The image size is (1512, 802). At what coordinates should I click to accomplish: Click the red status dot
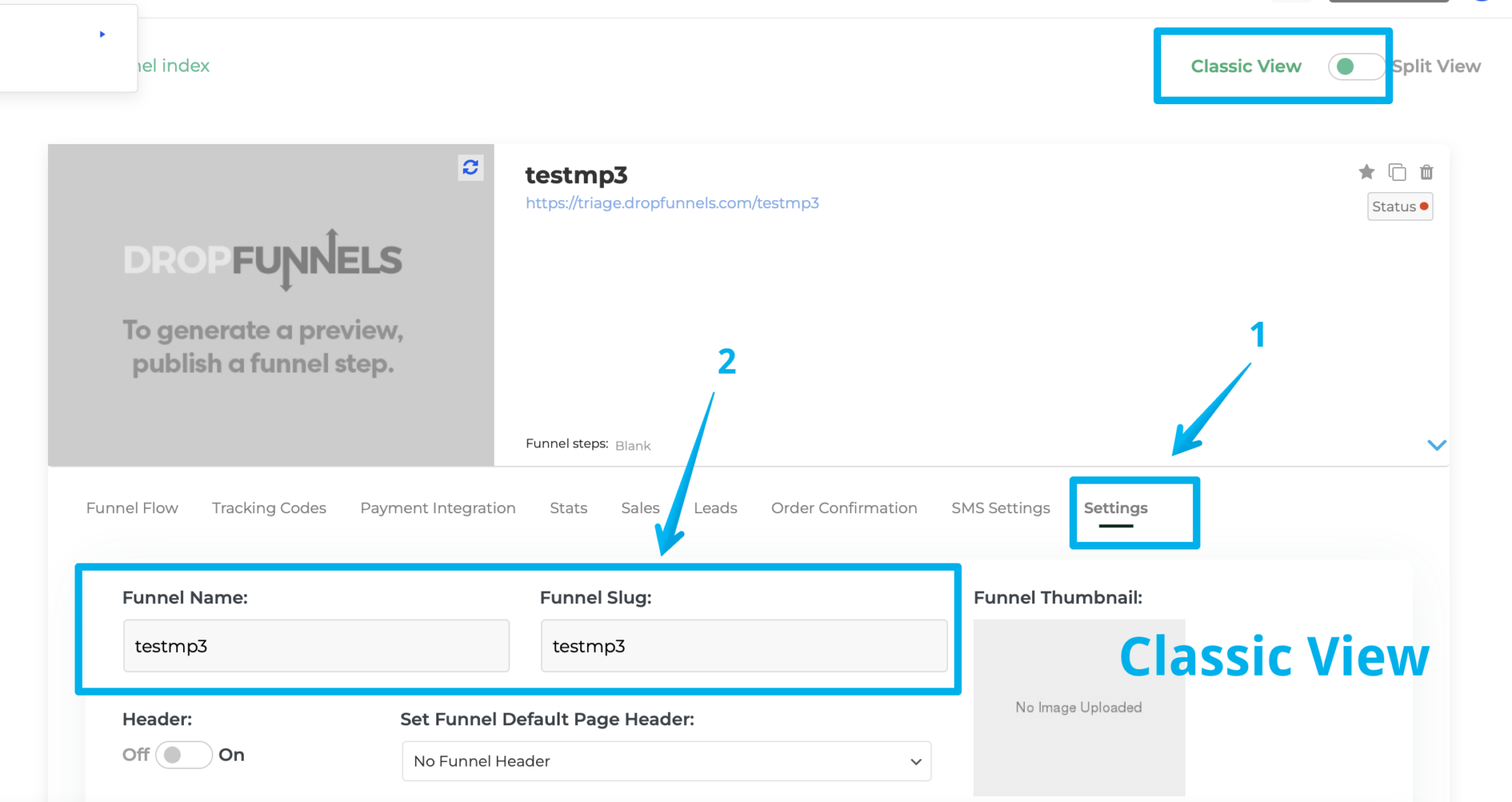[x=1423, y=206]
